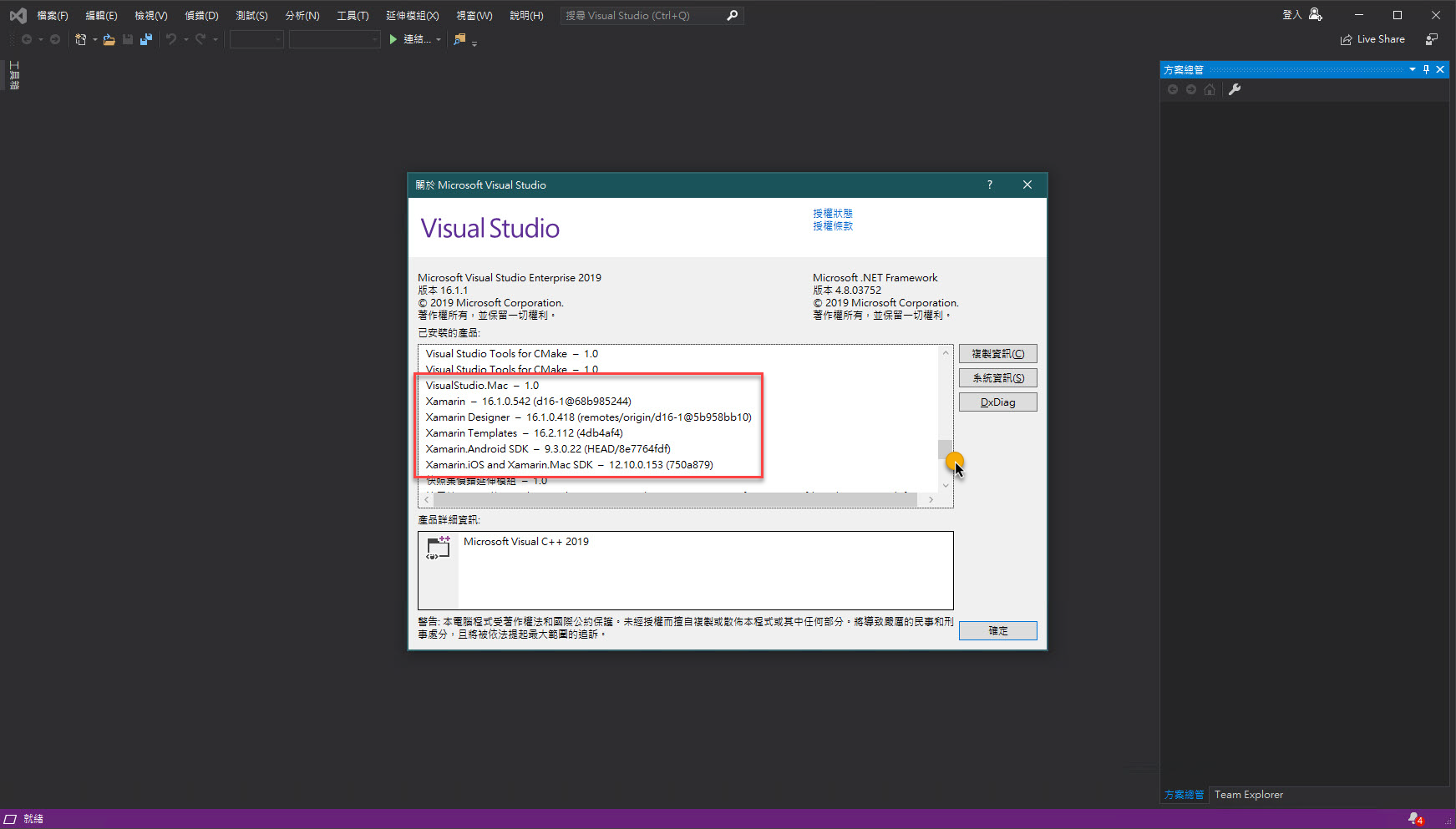Open Solution Explorer window position dropdown

coord(1413,69)
